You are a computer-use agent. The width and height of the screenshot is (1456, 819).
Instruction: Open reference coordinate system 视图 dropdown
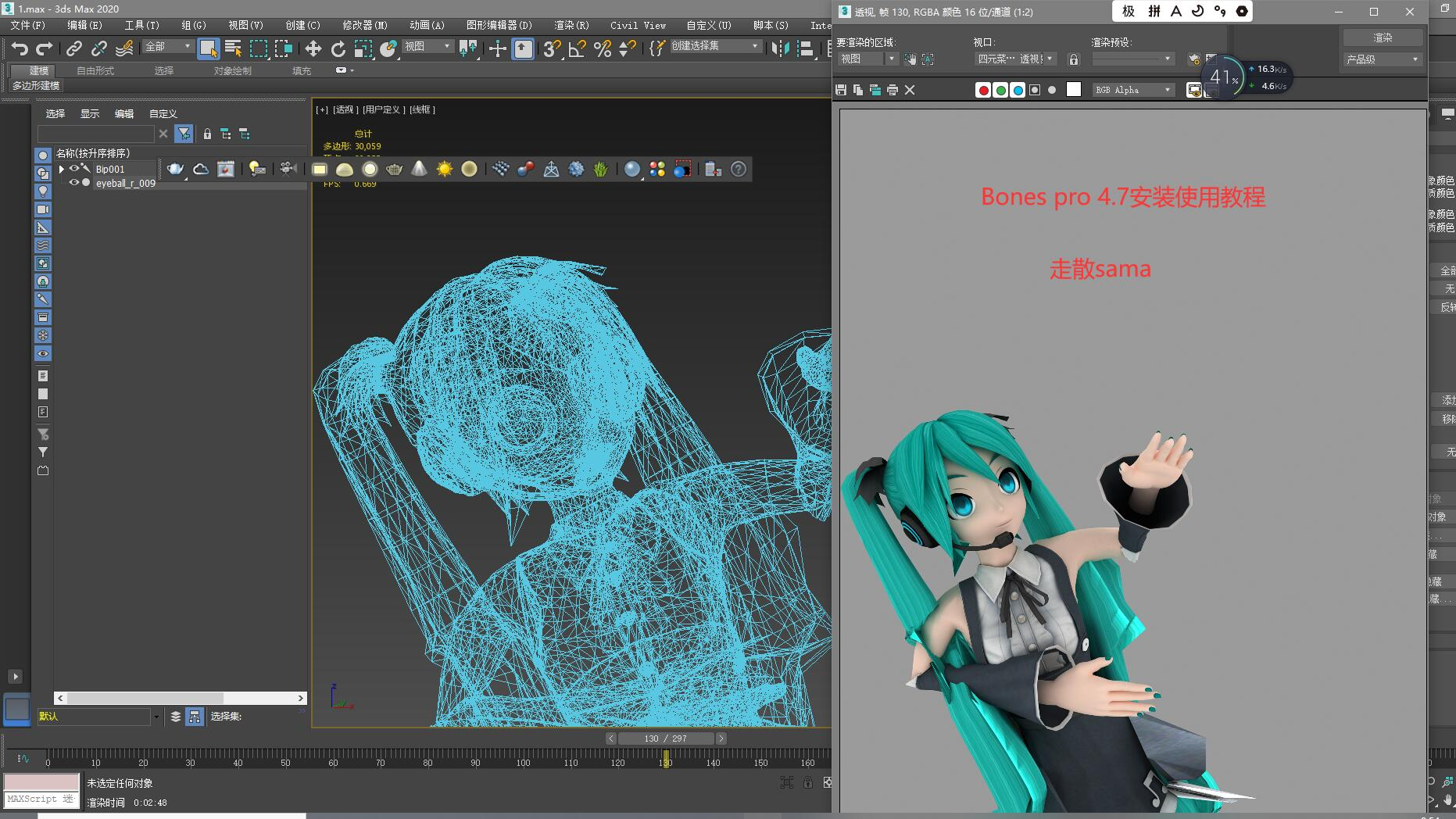427,47
